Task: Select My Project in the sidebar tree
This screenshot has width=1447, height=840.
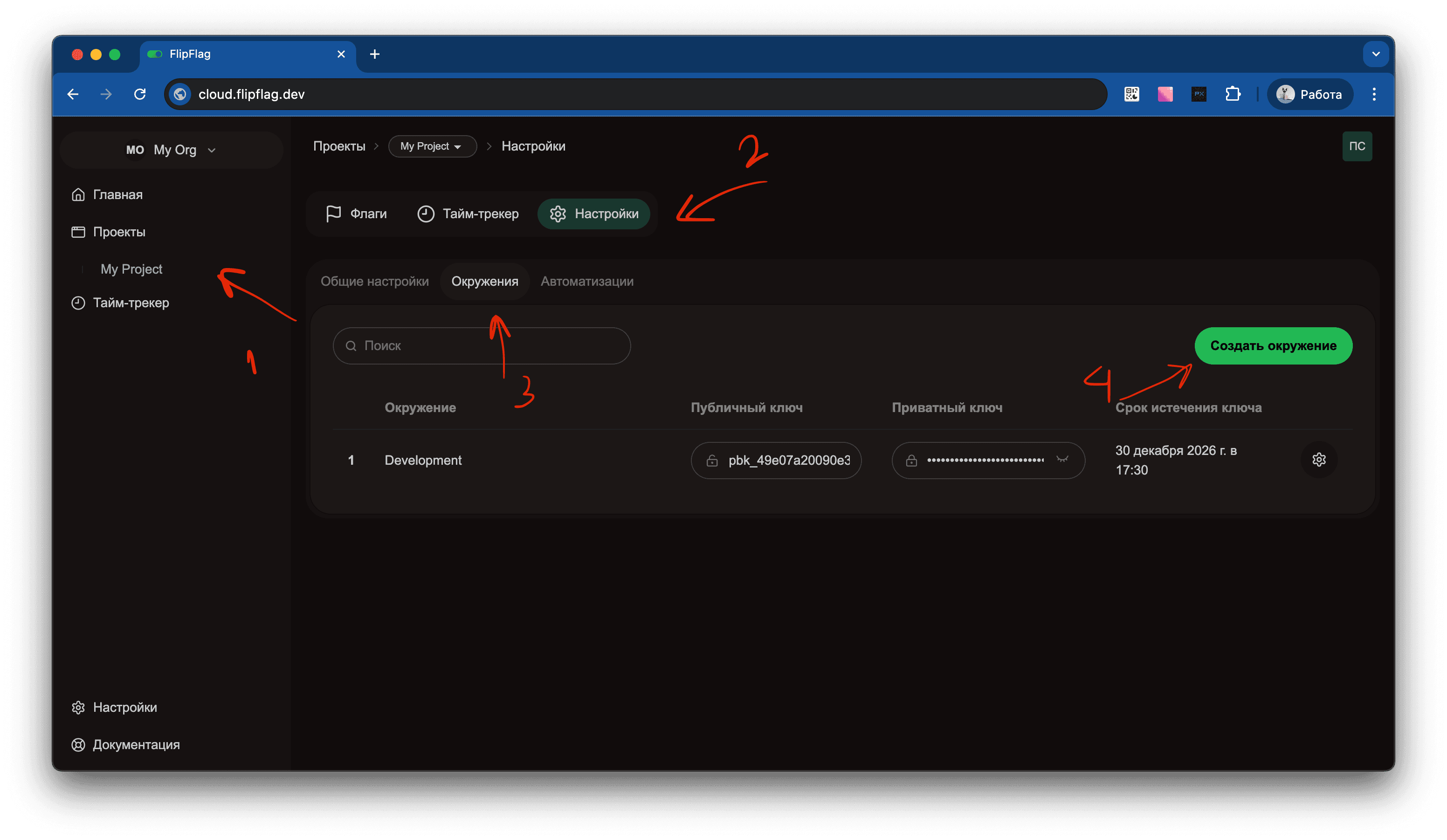Action: 131,269
